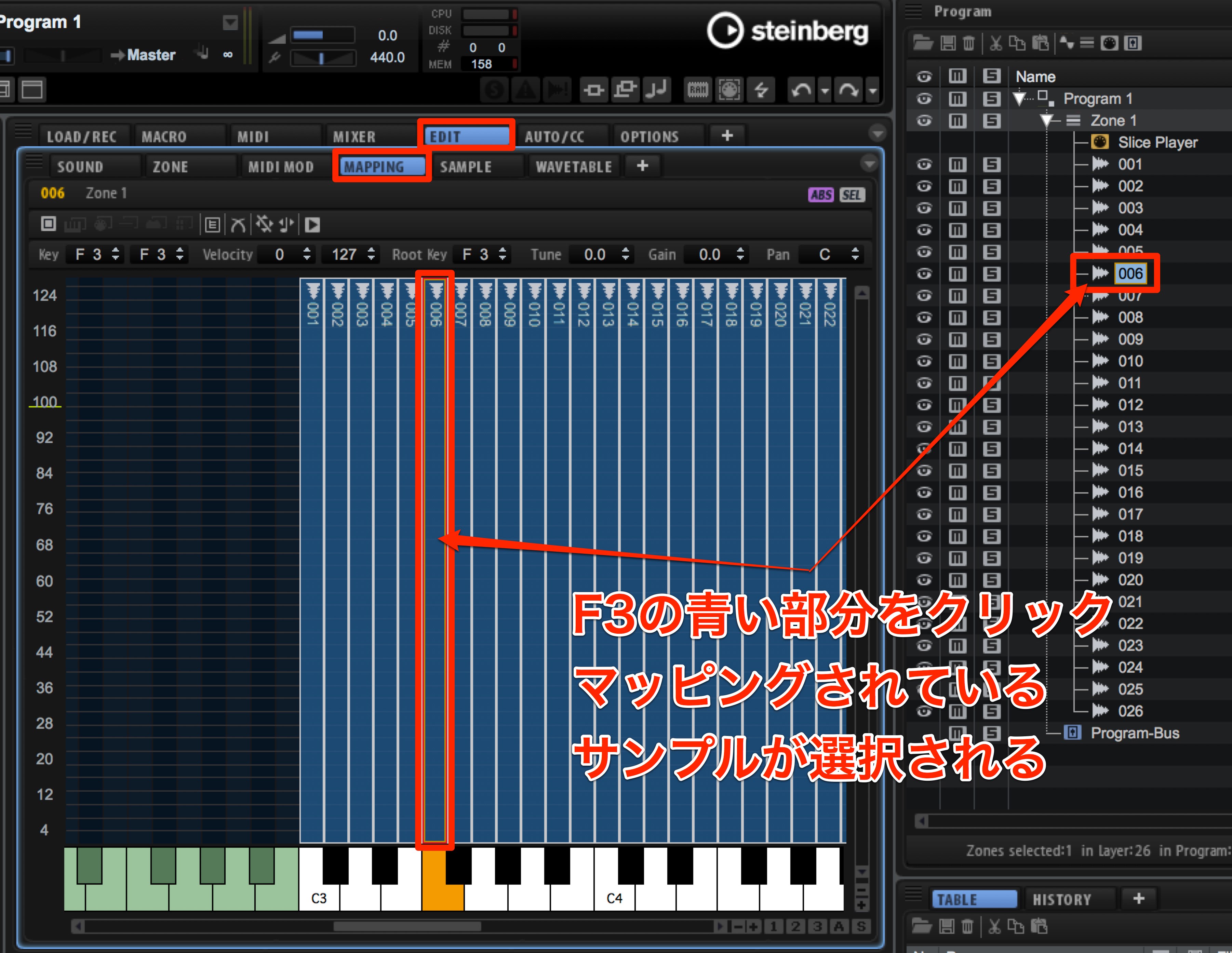Click the show zone info list icon
1232x953 pixels.
click(x=212, y=225)
